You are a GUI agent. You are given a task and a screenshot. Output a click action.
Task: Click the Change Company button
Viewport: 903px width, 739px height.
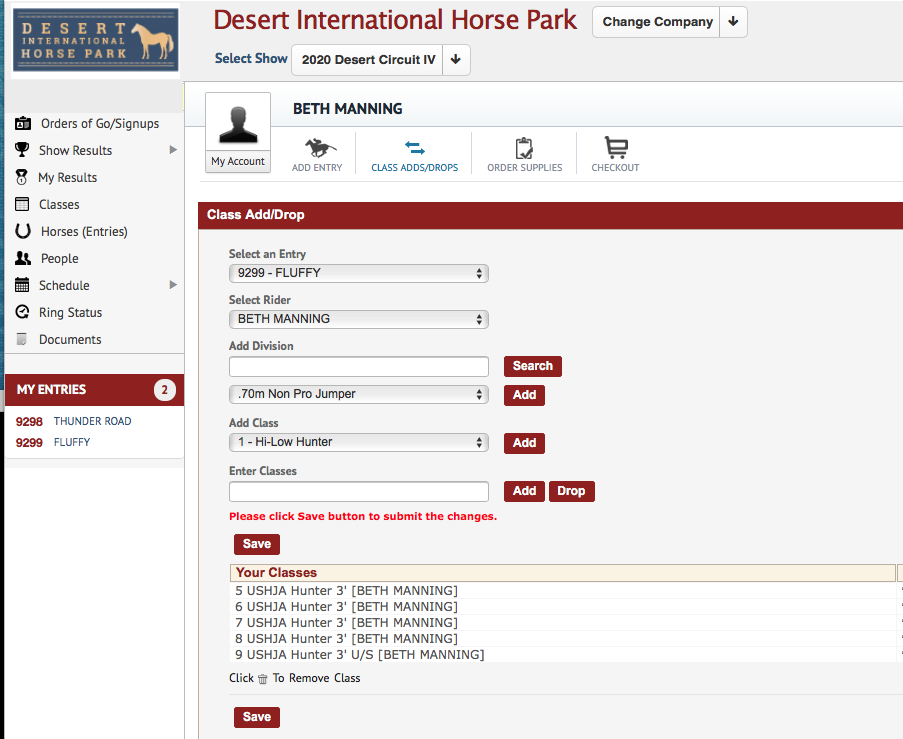point(657,22)
